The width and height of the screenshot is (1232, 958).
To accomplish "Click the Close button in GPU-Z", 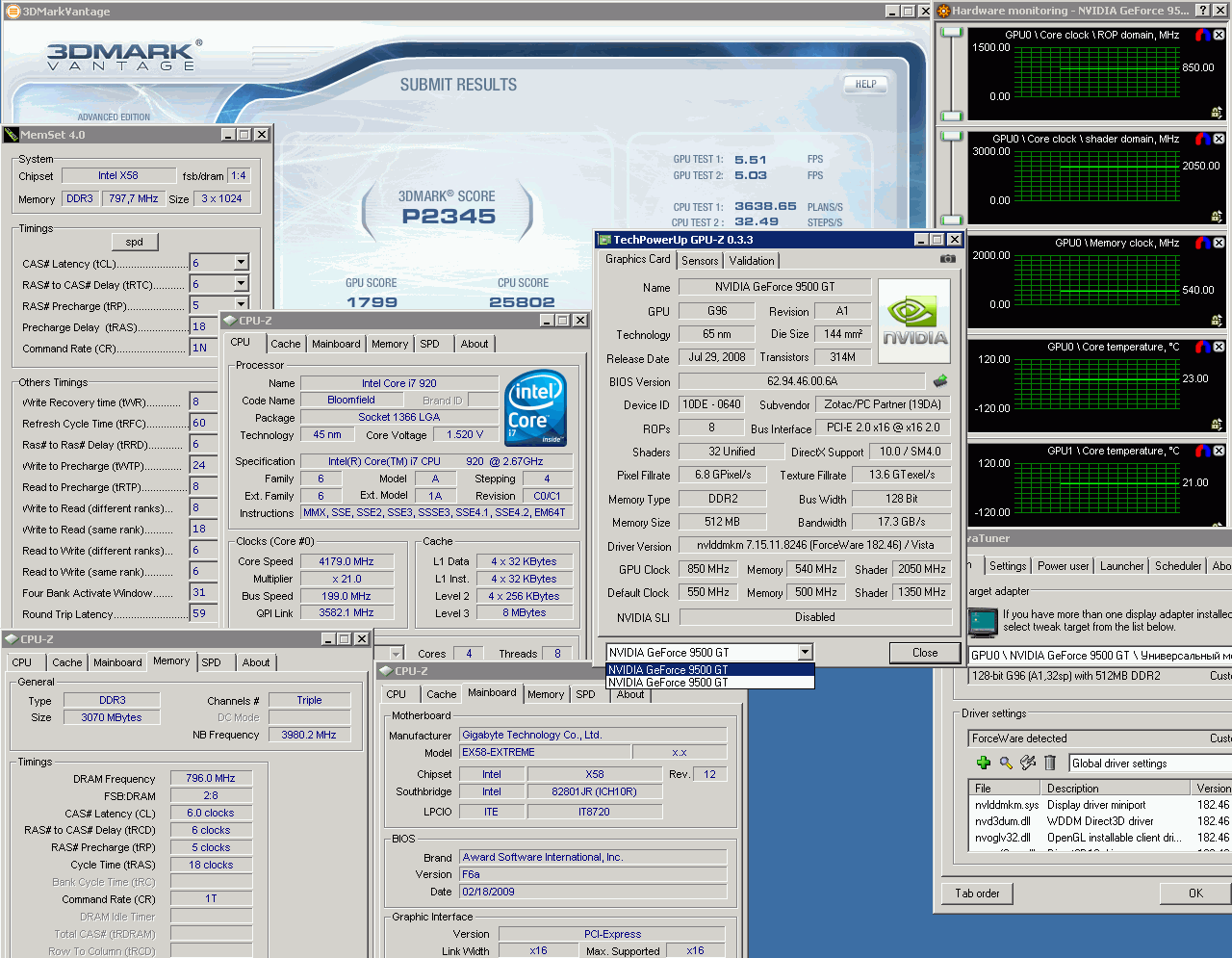I will (x=925, y=653).
